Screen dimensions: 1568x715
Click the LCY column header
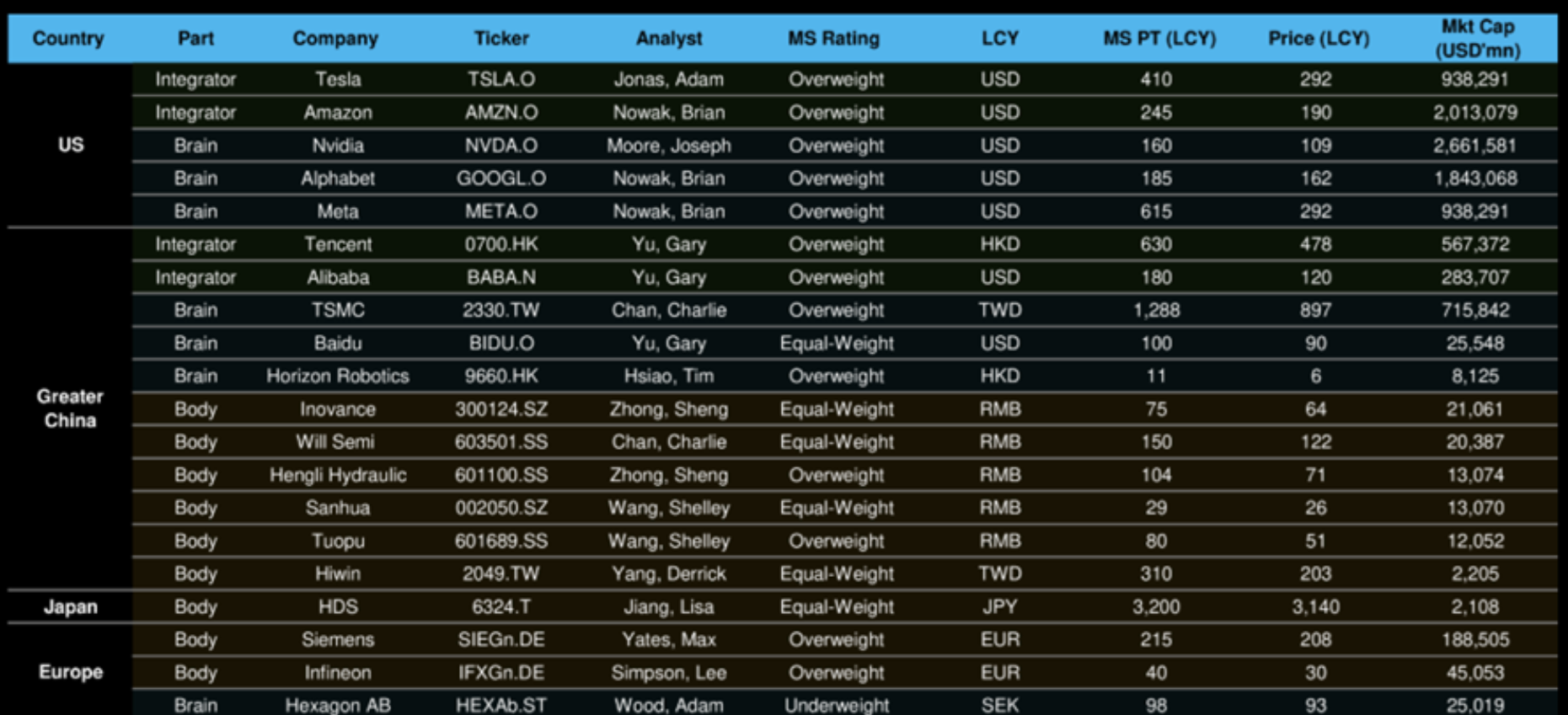point(1000,39)
